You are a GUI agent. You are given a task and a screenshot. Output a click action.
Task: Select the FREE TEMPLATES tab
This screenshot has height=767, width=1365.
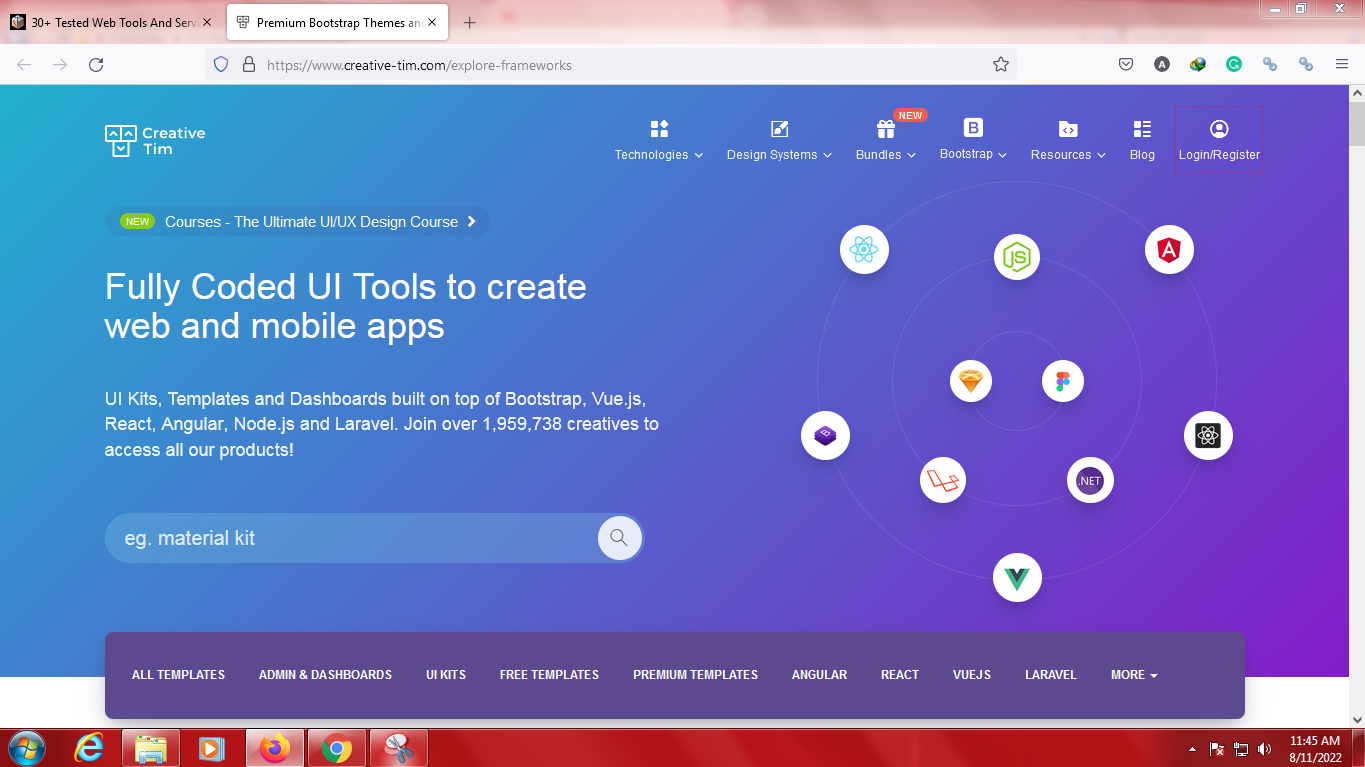coord(549,675)
